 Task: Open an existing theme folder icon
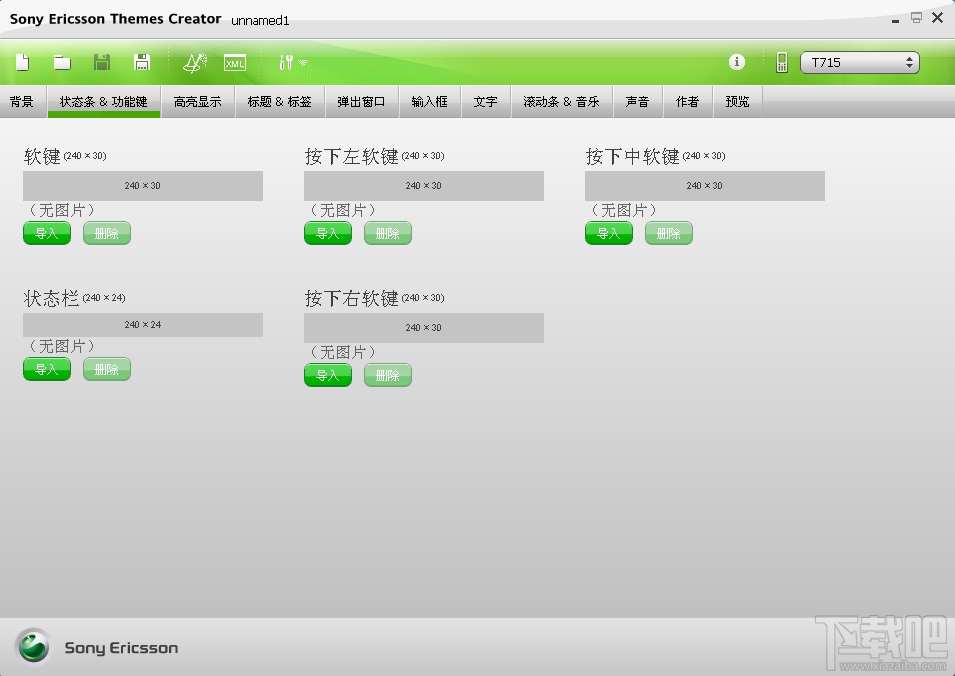pyautogui.click(x=62, y=62)
